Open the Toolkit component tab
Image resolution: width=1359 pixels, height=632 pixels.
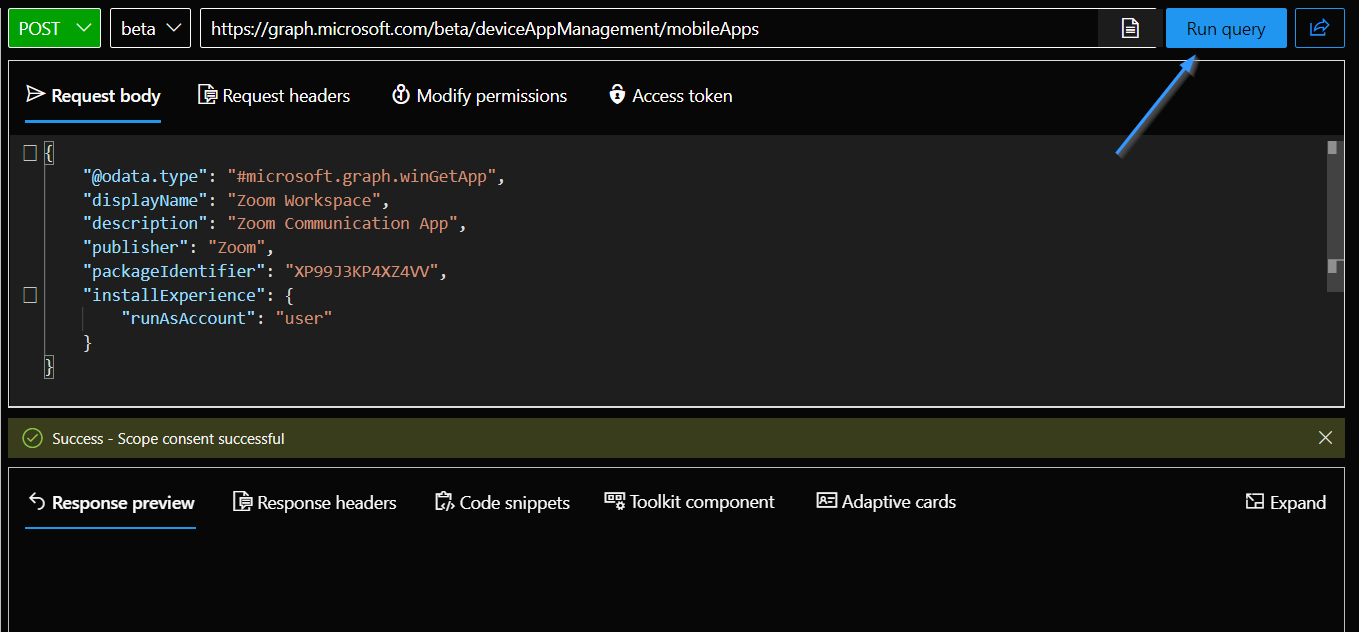(x=689, y=502)
